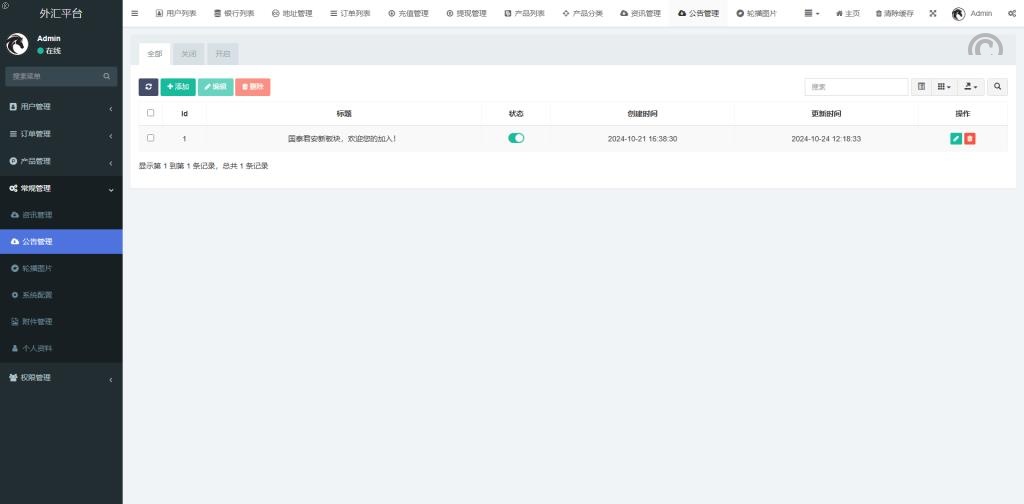Click the fullscreen icon in top bar

pos(933,13)
